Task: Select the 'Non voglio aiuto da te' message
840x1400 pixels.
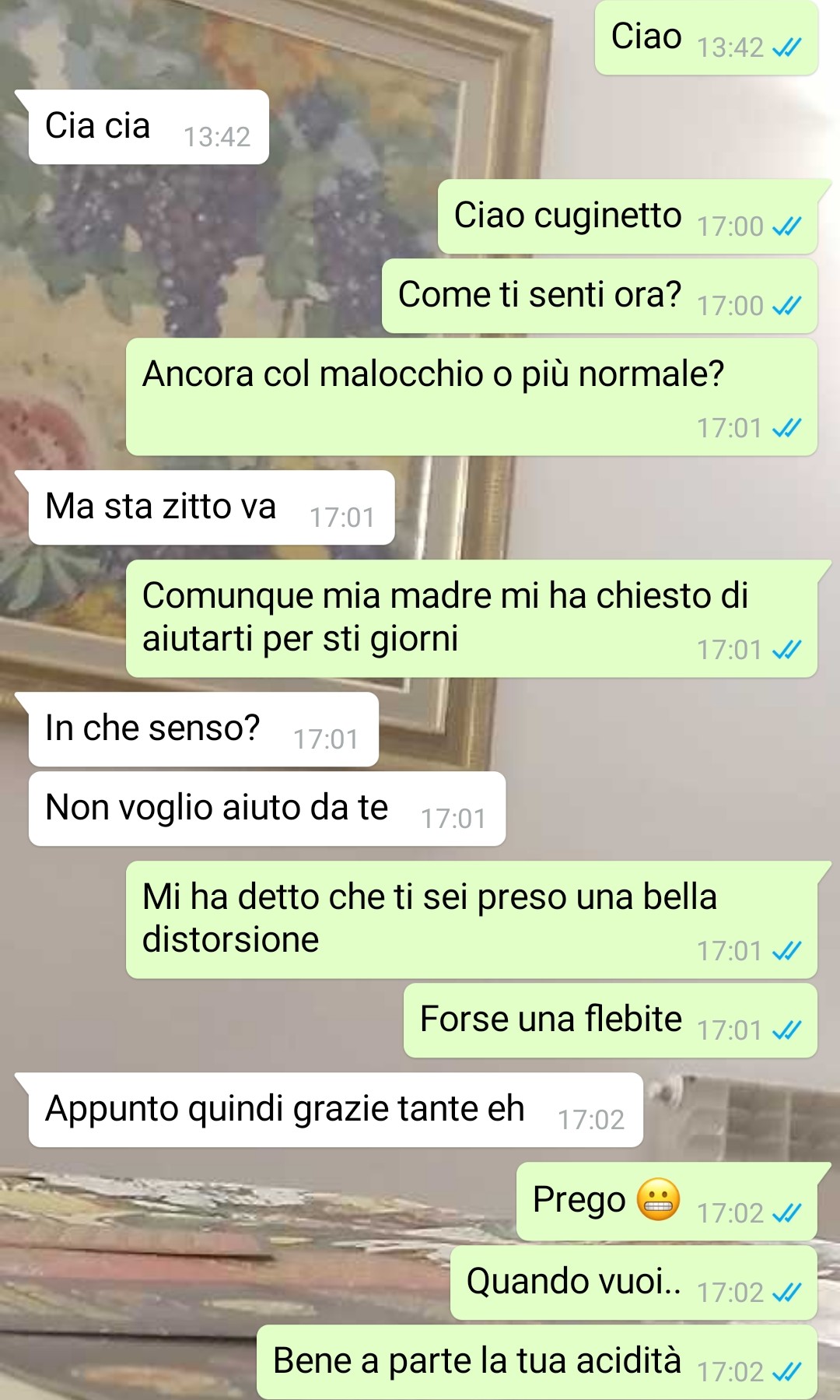Action: click(x=267, y=809)
